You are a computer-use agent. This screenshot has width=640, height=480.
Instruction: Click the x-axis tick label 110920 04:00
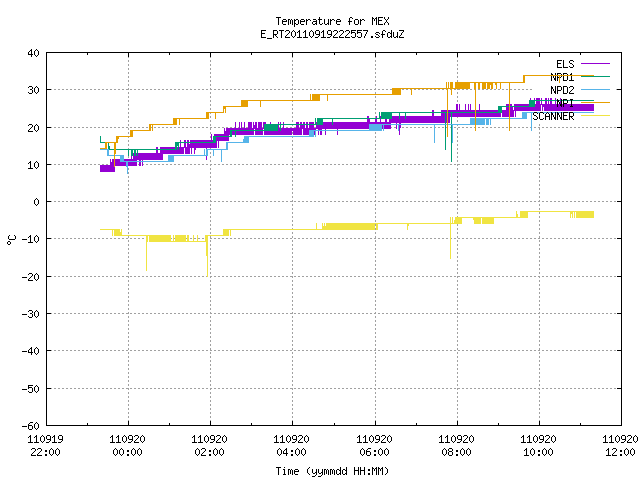pyautogui.click(x=291, y=446)
